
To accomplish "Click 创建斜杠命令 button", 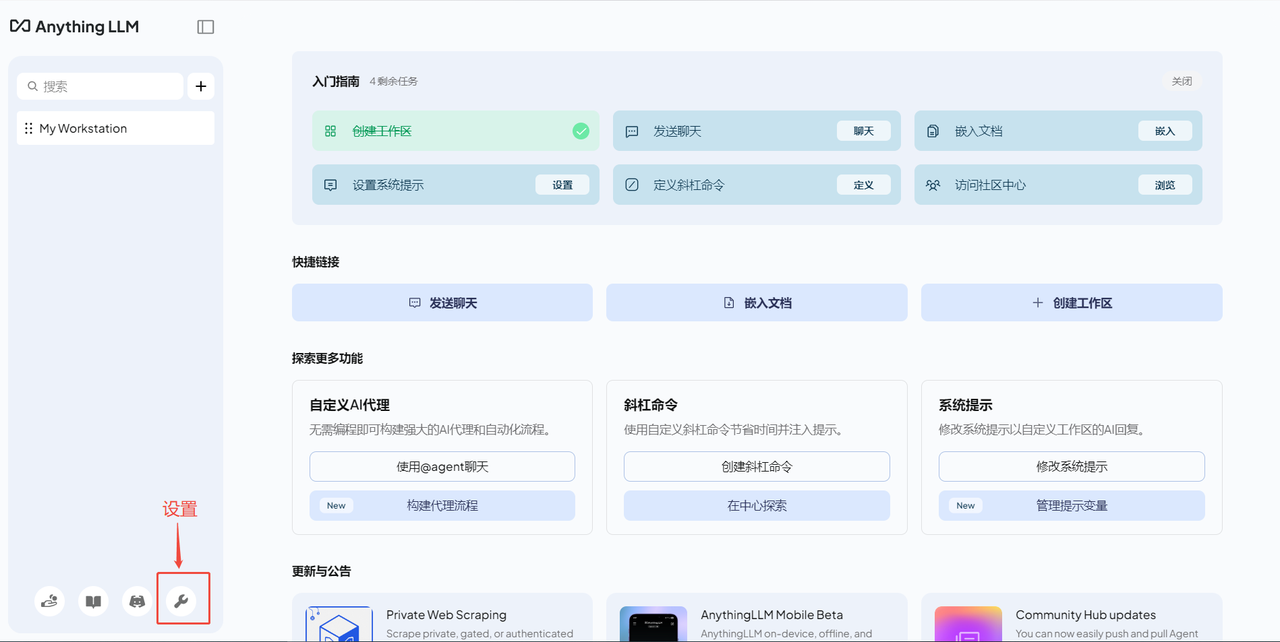I will click(757, 466).
